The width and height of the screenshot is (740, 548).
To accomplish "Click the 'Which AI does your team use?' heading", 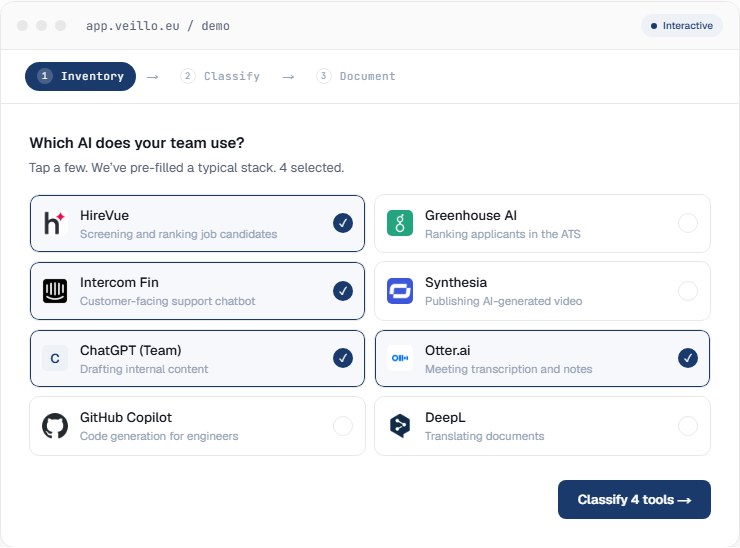I will point(137,143).
